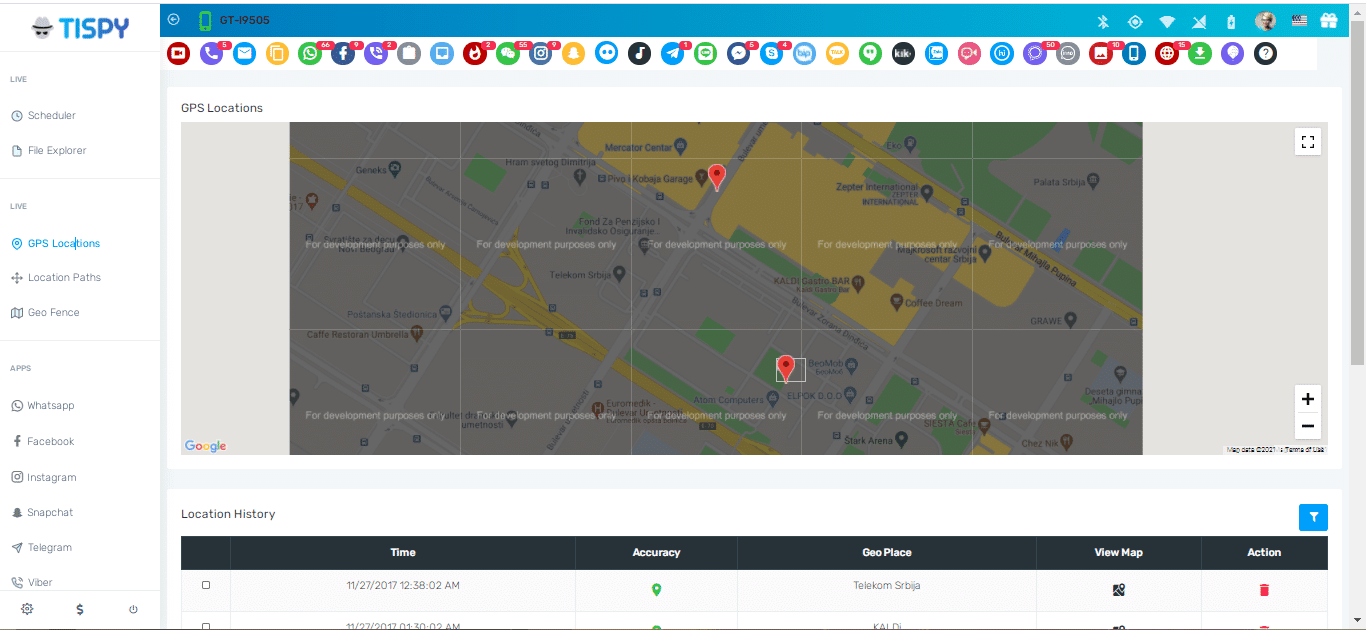Zoom out on the map
1366x630 pixels.
1307,427
